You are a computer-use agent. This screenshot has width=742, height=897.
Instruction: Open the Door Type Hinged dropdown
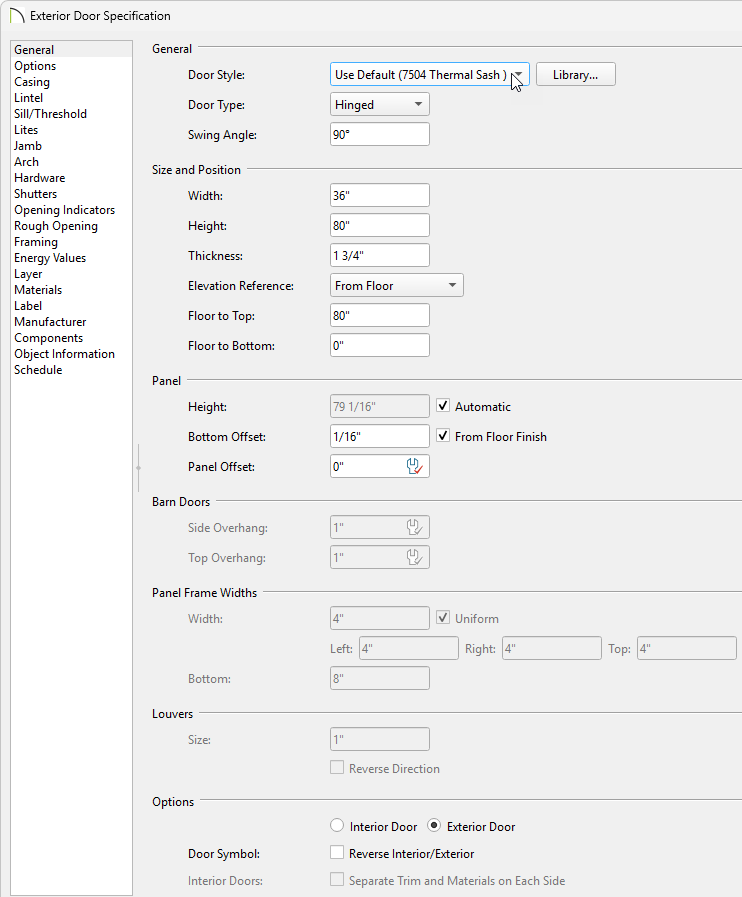(x=380, y=105)
